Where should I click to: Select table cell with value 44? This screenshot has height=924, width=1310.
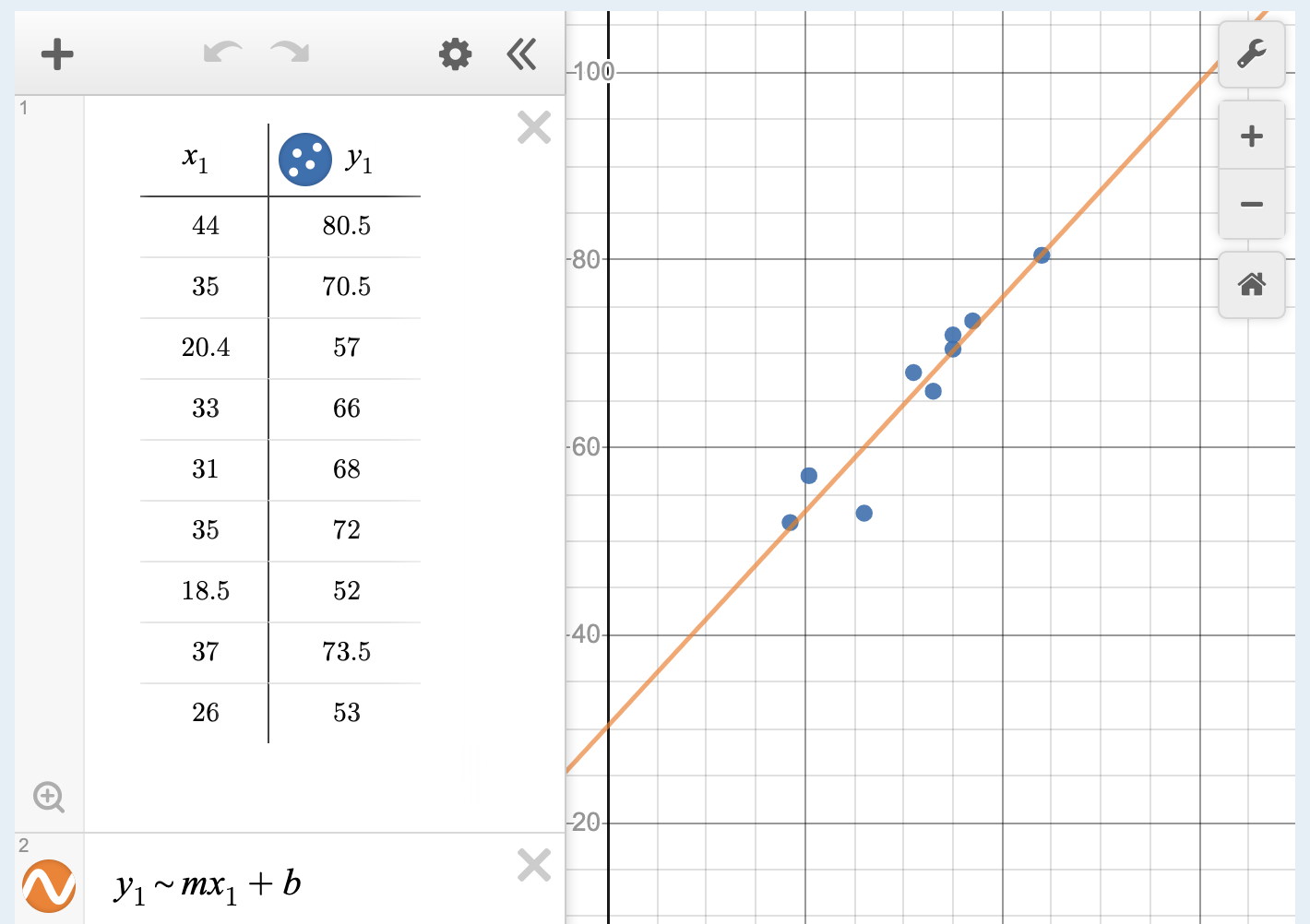coord(205,226)
